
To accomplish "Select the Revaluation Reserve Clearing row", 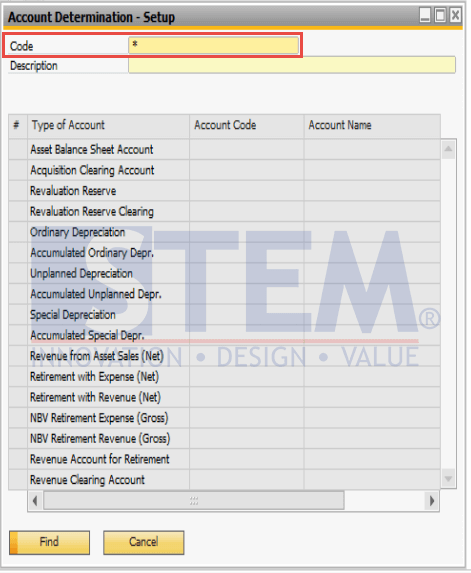I will tap(224, 212).
